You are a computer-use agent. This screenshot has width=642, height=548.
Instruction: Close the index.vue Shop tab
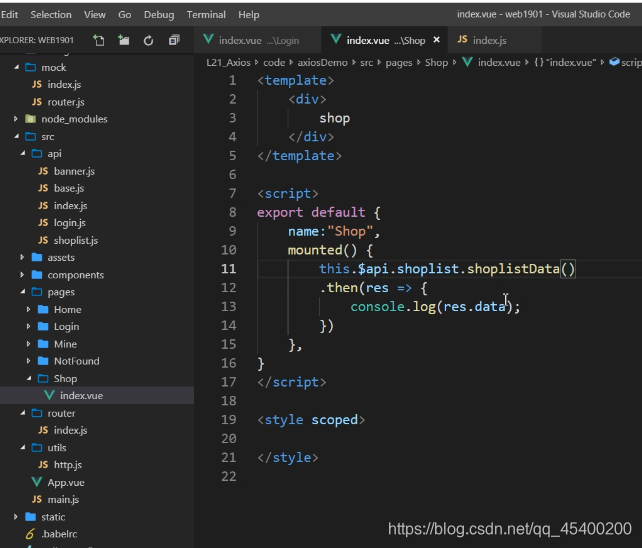(436, 40)
